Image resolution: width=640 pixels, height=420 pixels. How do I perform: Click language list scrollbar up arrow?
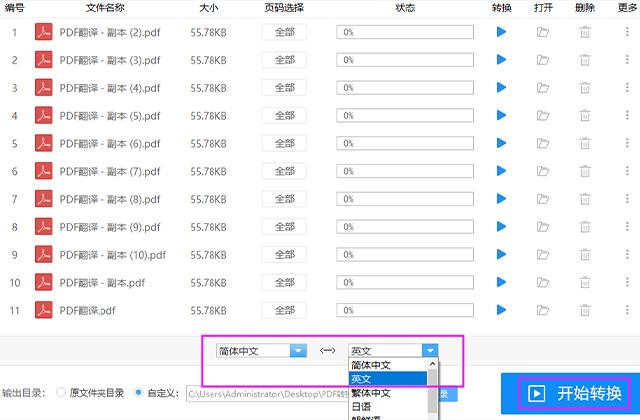(432, 363)
